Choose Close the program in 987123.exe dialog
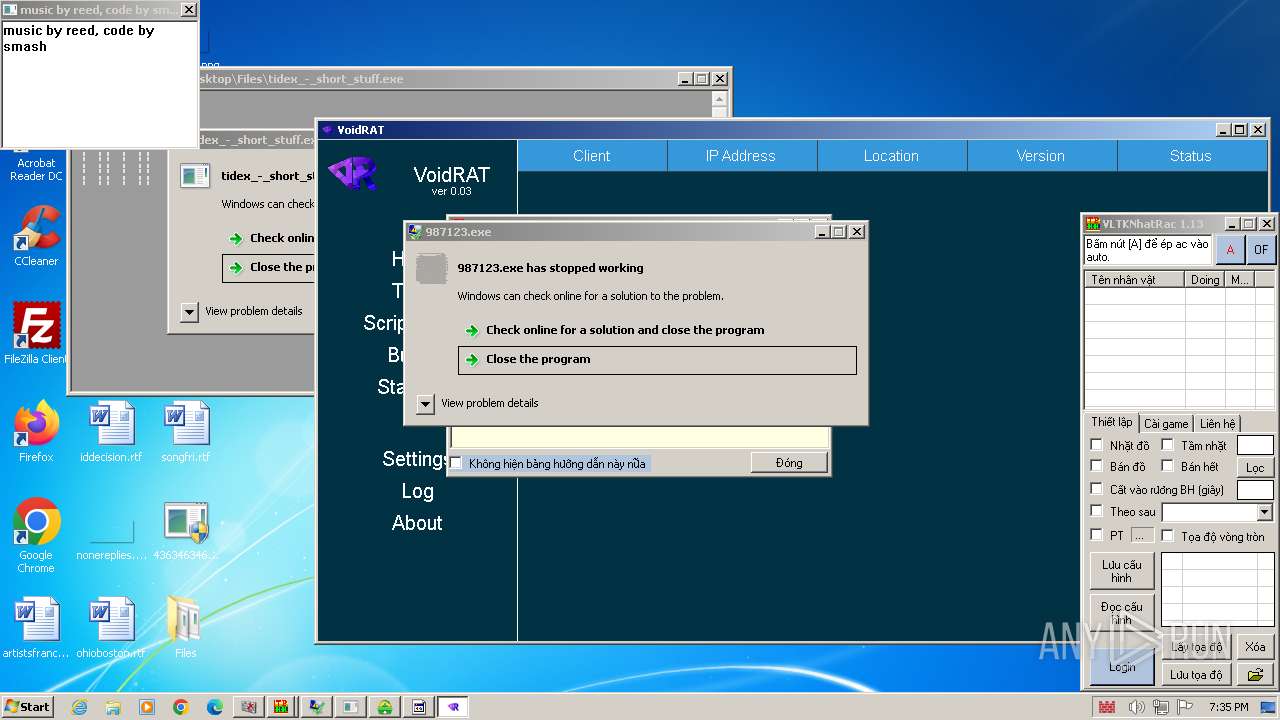1280x720 pixels. pyautogui.click(x=657, y=360)
